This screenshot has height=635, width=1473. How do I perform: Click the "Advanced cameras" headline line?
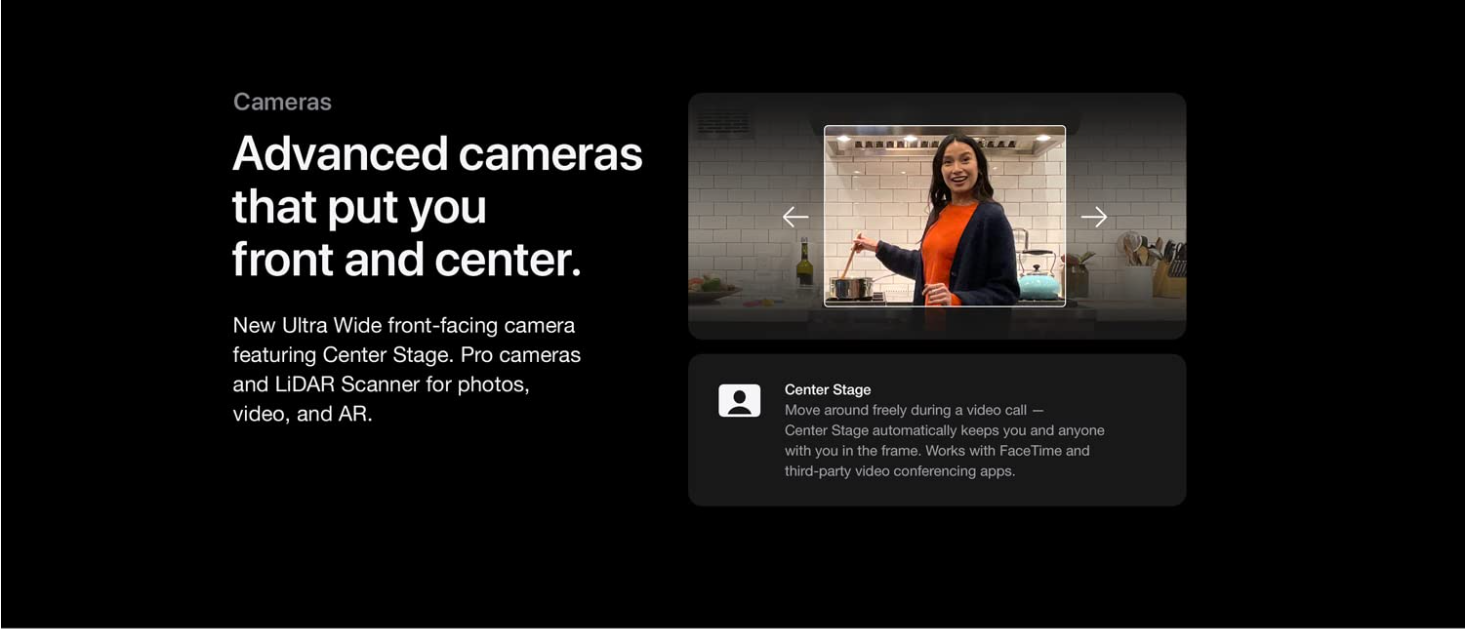click(x=437, y=154)
